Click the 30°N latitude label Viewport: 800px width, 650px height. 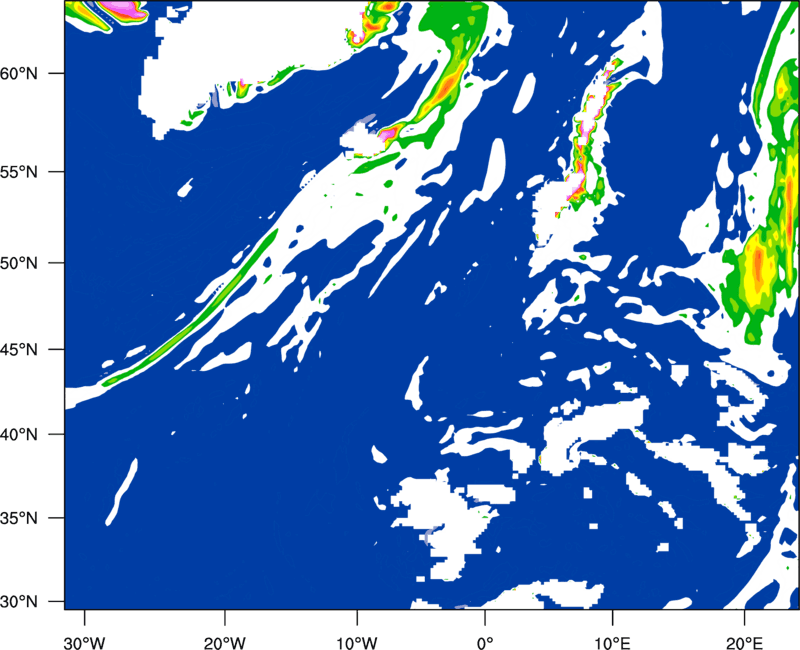click(19, 602)
